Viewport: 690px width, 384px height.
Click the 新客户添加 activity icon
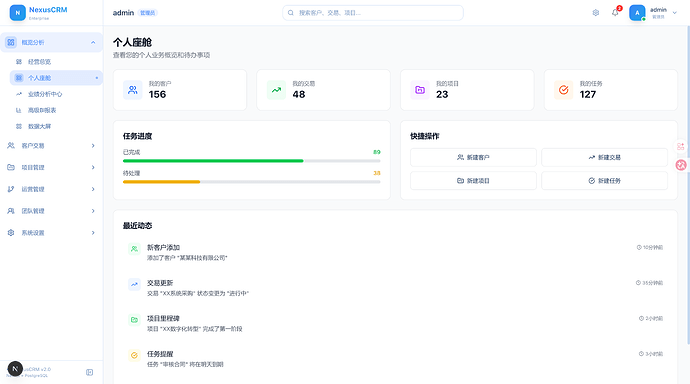pos(134,249)
